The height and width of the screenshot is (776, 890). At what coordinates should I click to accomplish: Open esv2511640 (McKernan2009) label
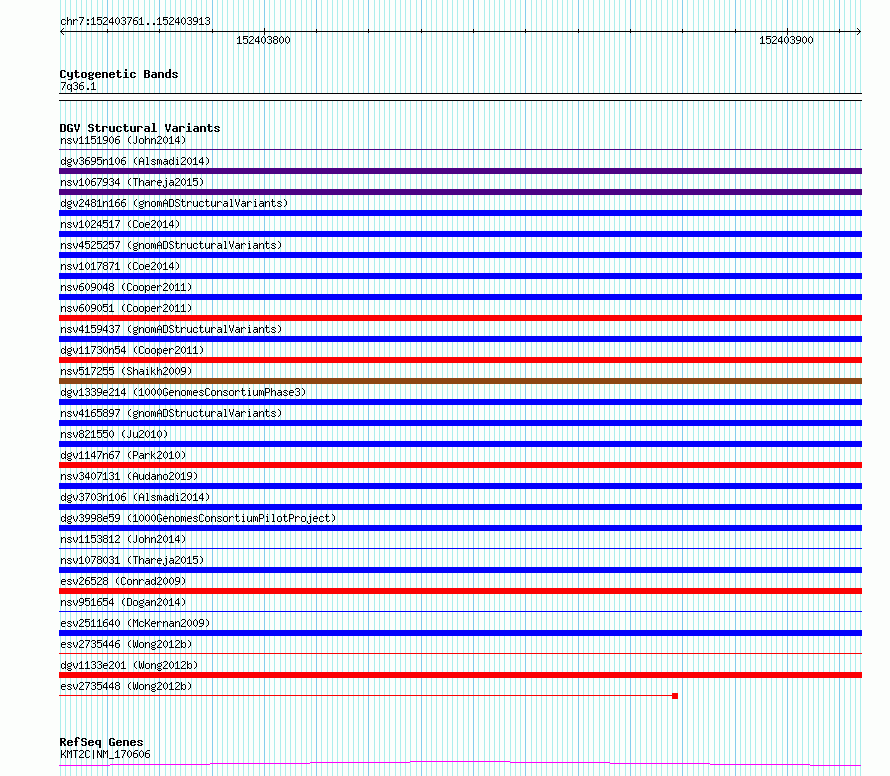coord(135,623)
